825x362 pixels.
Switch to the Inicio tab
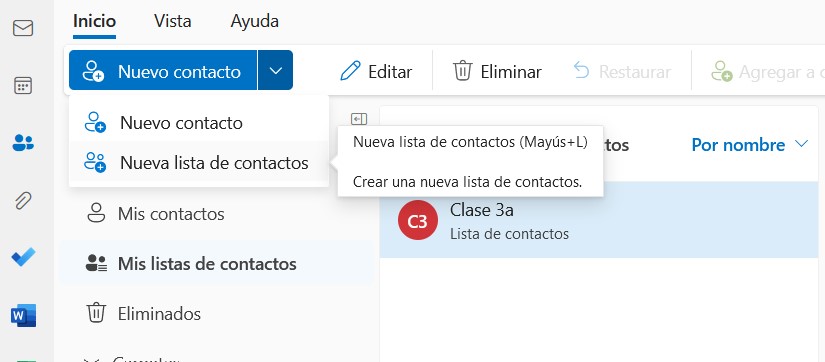[x=94, y=22]
